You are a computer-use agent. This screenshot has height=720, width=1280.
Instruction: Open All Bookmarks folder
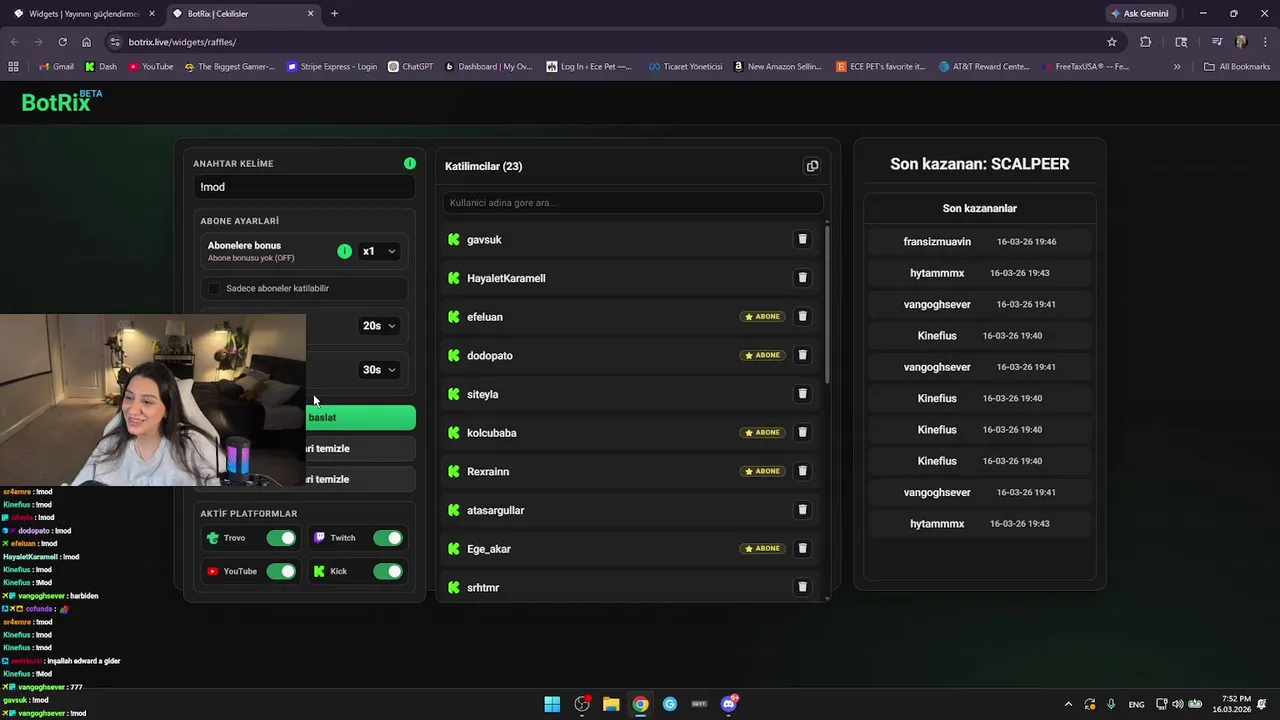tap(1237, 67)
